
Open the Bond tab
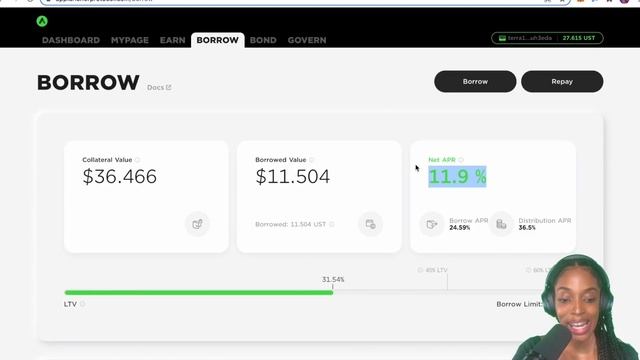263,40
